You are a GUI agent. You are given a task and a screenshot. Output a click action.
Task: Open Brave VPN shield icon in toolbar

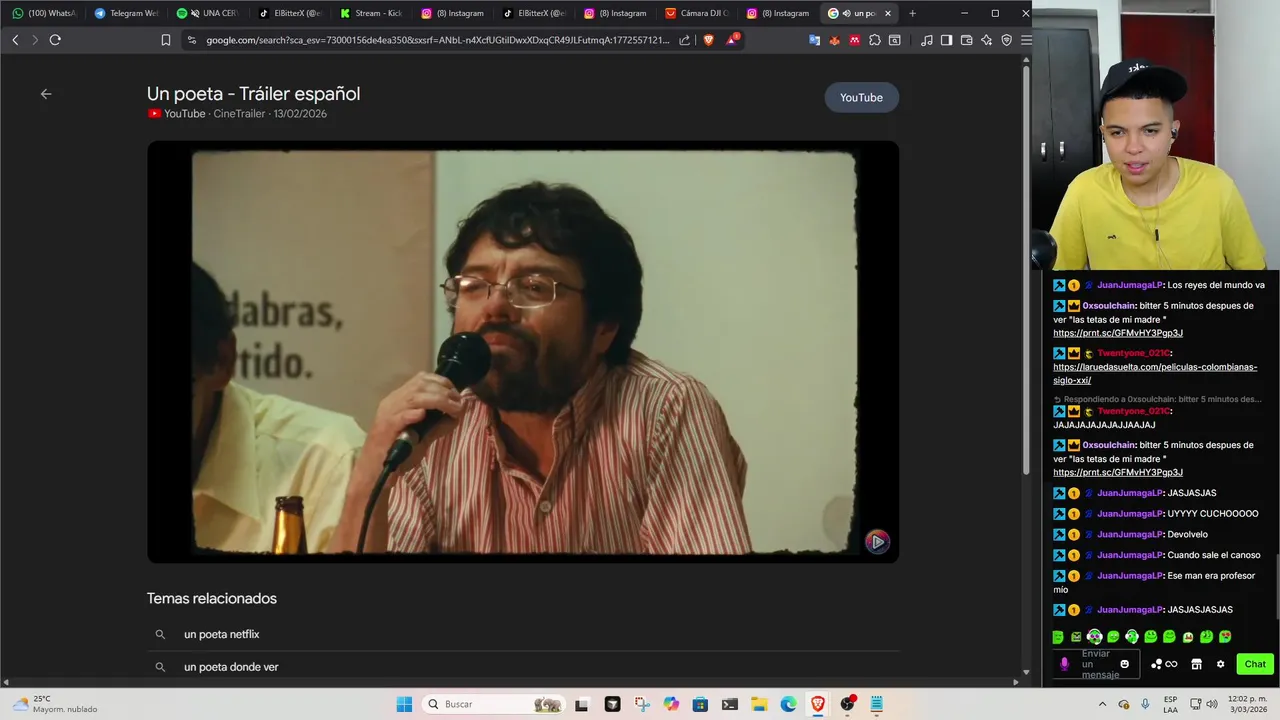pos(1006,40)
